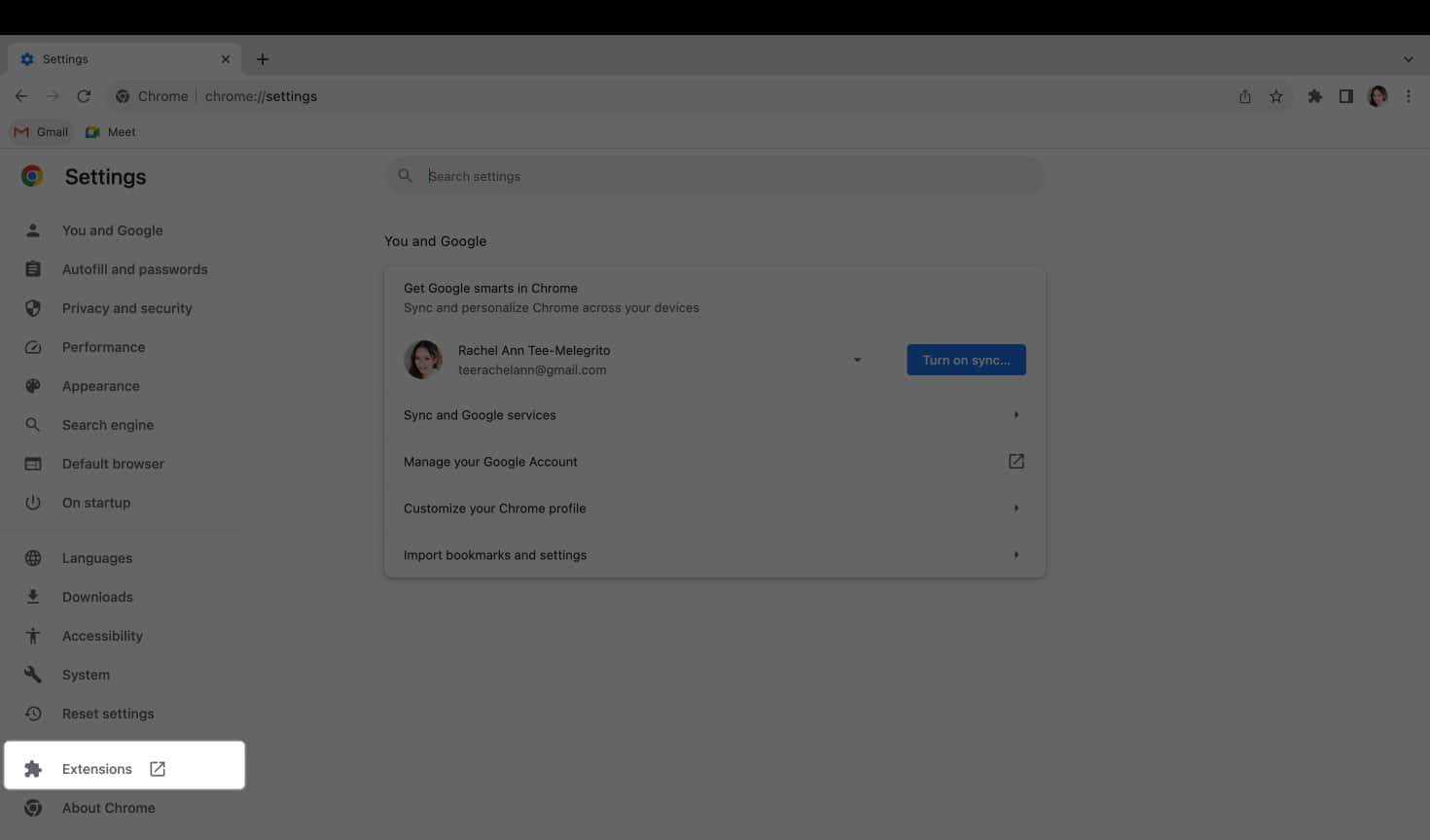The image size is (1430, 840).
Task: Bookmark this tab with the star icon
Action: (x=1276, y=96)
